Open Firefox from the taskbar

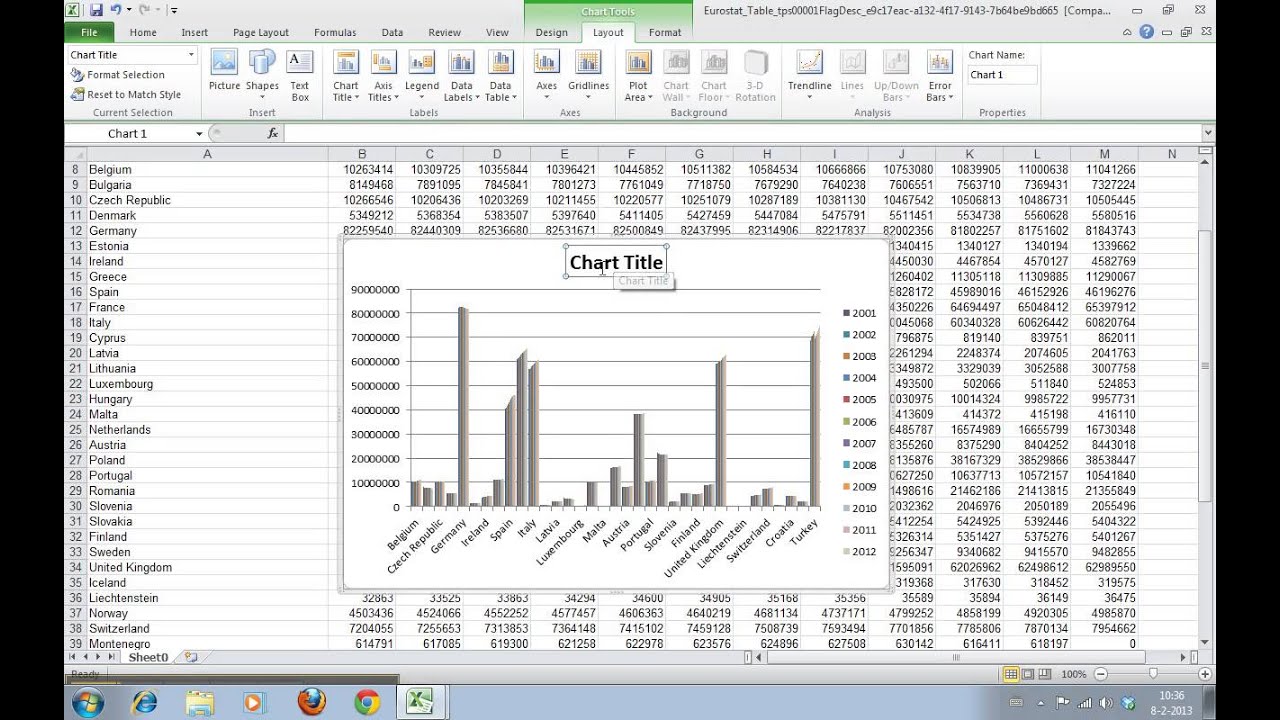(x=311, y=703)
